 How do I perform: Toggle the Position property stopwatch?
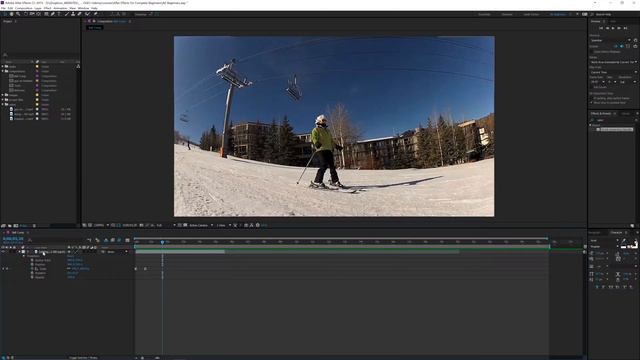click(32, 264)
